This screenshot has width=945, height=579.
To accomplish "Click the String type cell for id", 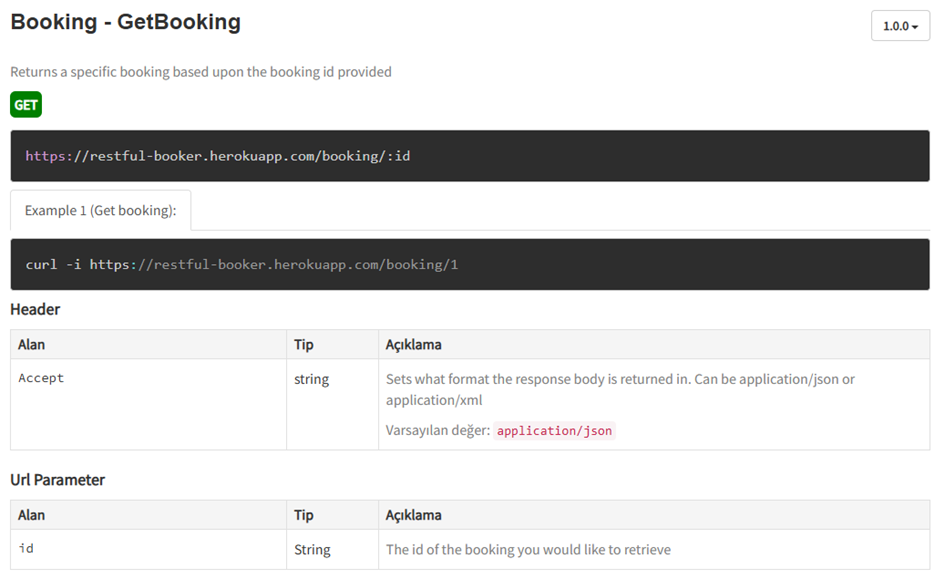I will (312, 550).
